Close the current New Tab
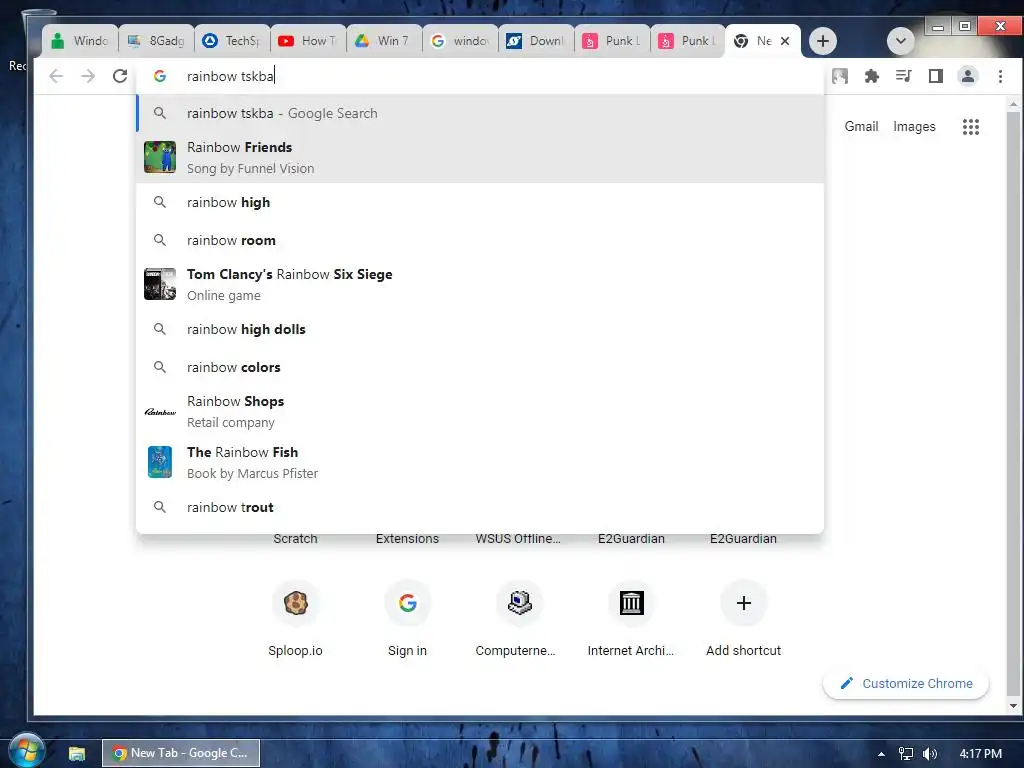 point(786,41)
